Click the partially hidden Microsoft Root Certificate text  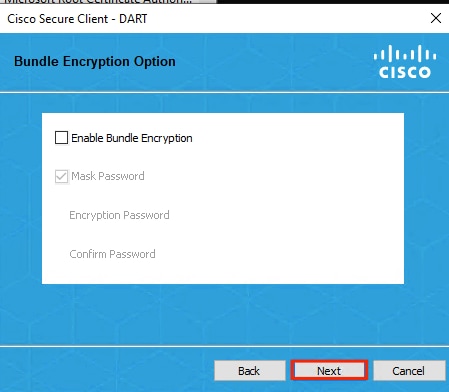98,1
